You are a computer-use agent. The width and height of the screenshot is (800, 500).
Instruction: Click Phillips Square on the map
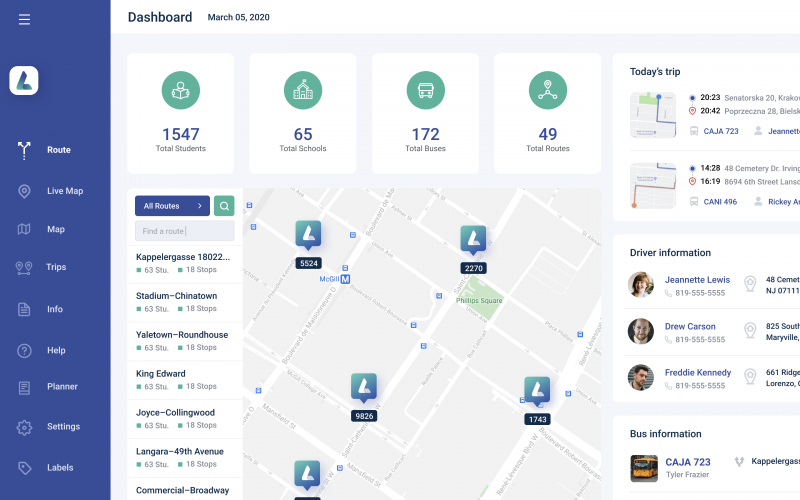(479, 301)
